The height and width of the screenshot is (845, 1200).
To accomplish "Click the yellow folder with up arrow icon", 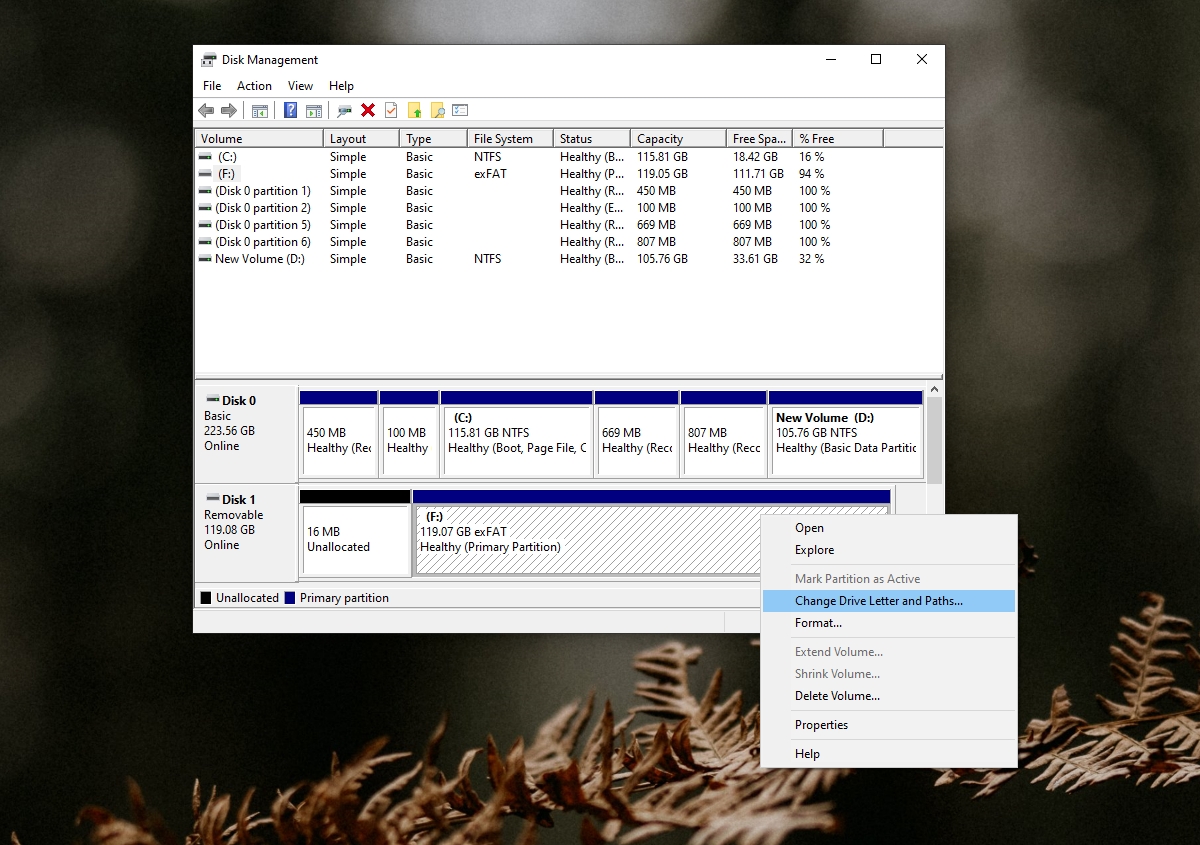I will pyautogui.click(x=415, y=110).
